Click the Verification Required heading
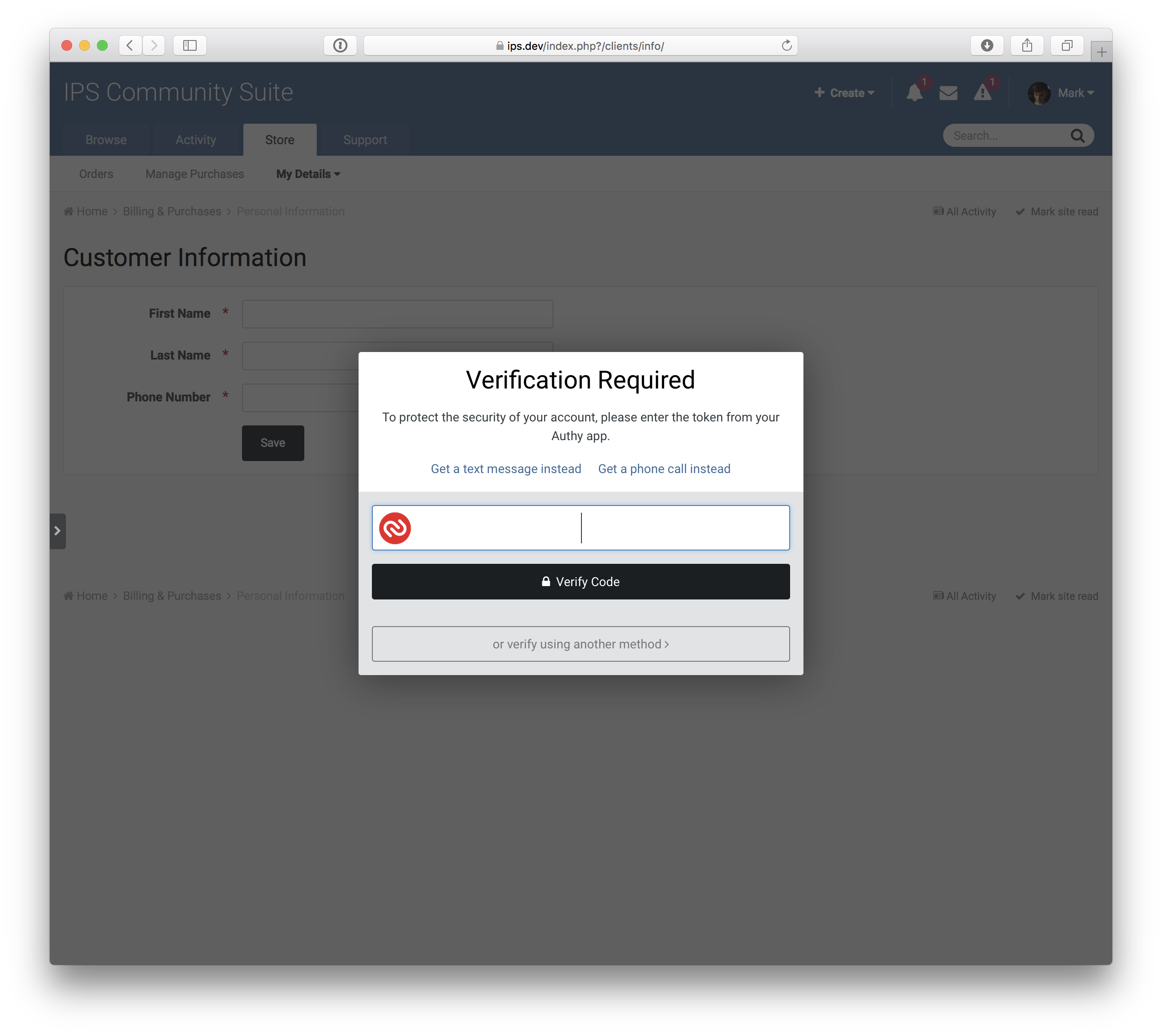1162x1036 pixels. click(581, 380)
